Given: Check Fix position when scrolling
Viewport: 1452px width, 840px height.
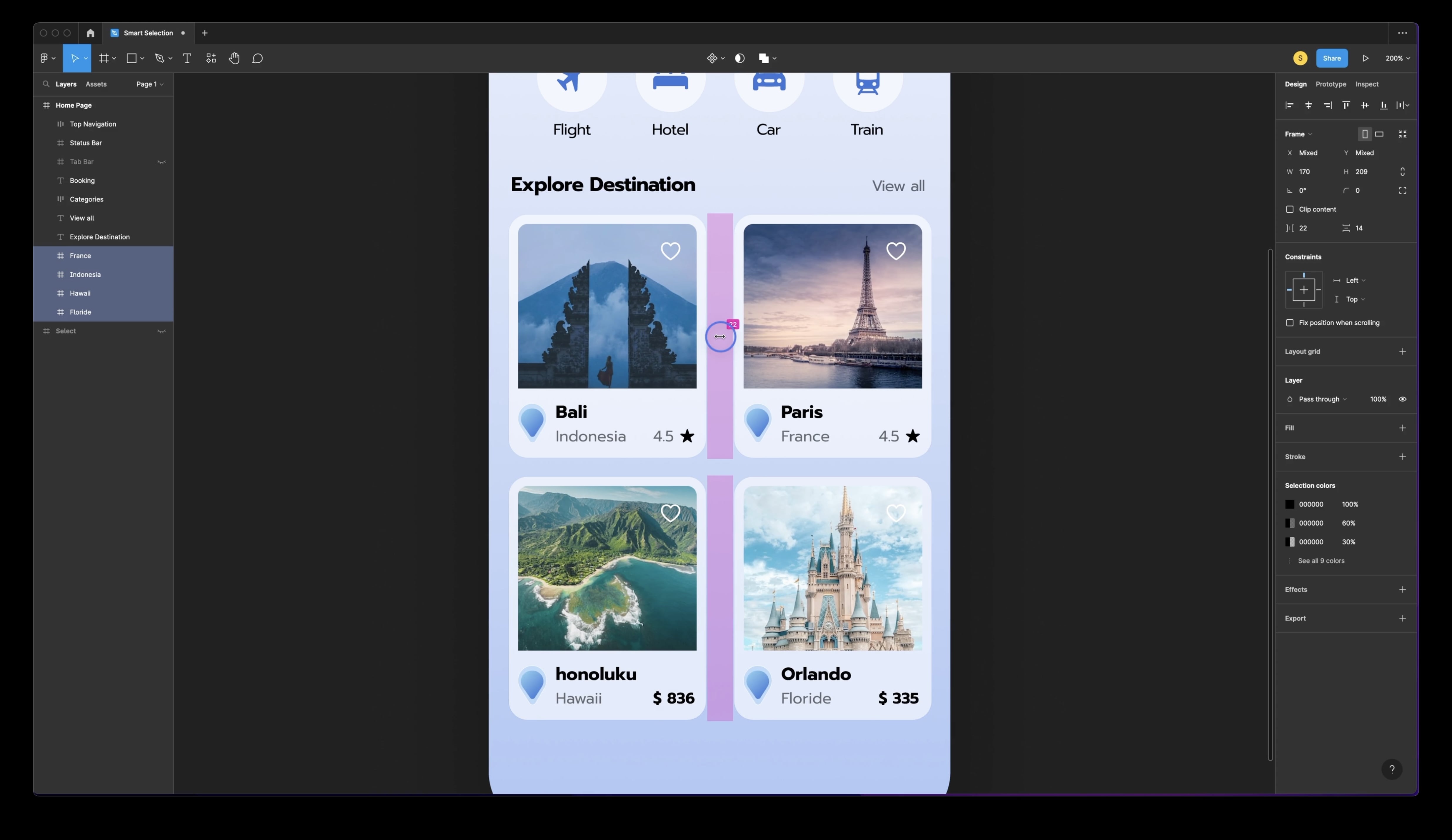Looking at the screenshot, I should [x=1290, y=323].
